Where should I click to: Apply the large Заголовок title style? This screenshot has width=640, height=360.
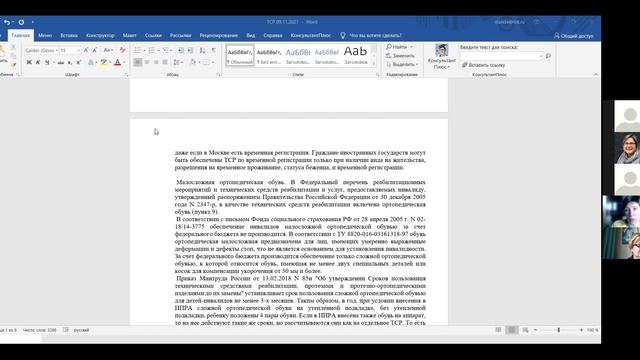click(x=356, y=55)
